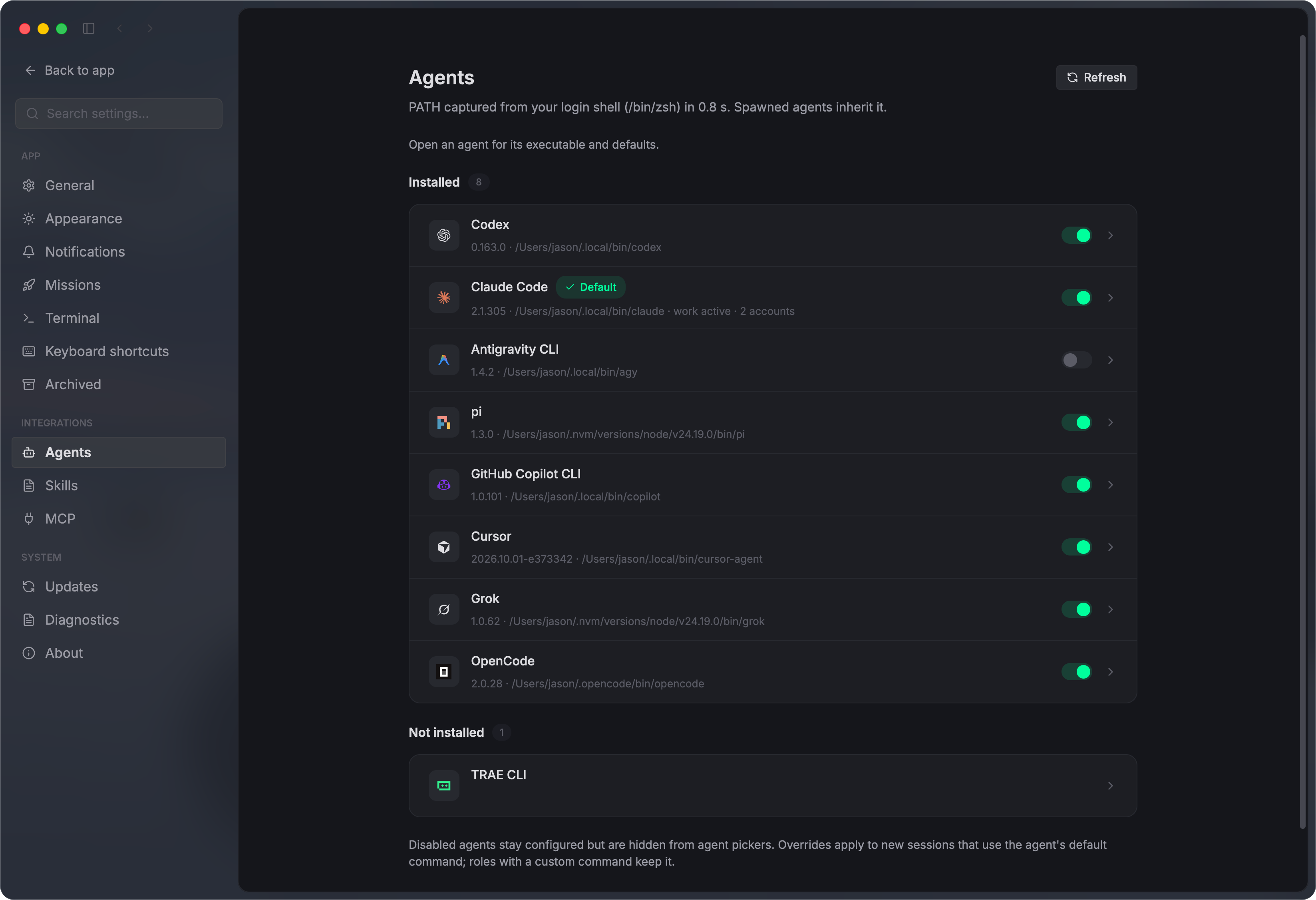Go forward with the right arrow icon
1316x900 pixels.
pos(149,28)
